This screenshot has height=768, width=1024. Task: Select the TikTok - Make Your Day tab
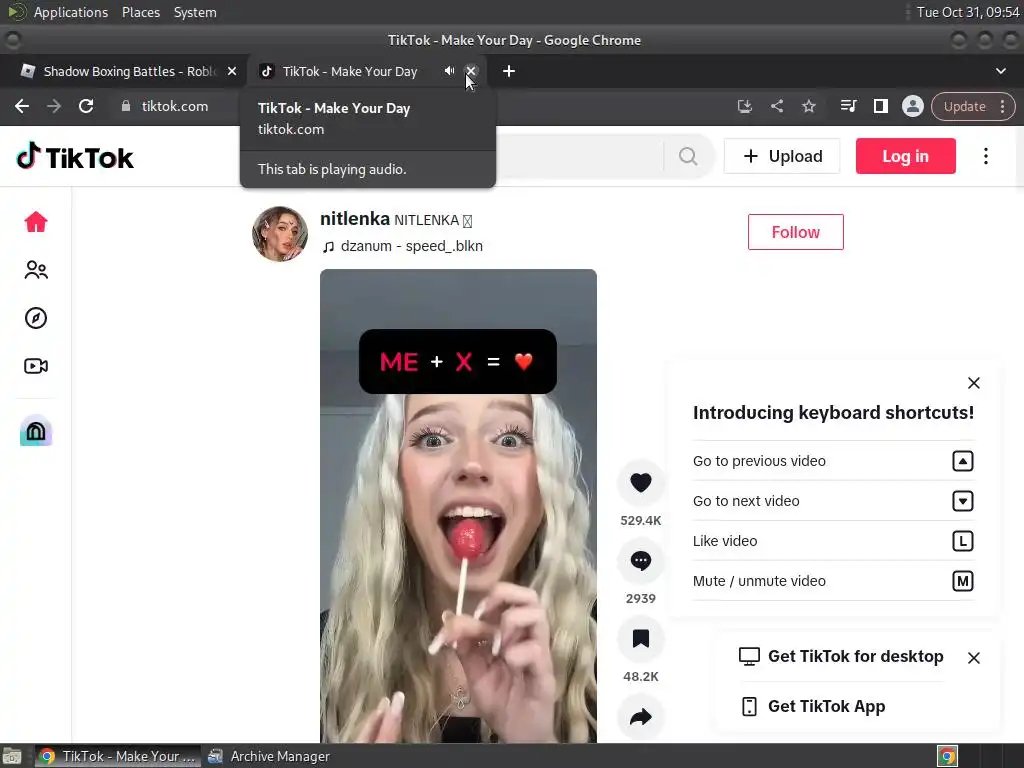click(x=349, y=71)
